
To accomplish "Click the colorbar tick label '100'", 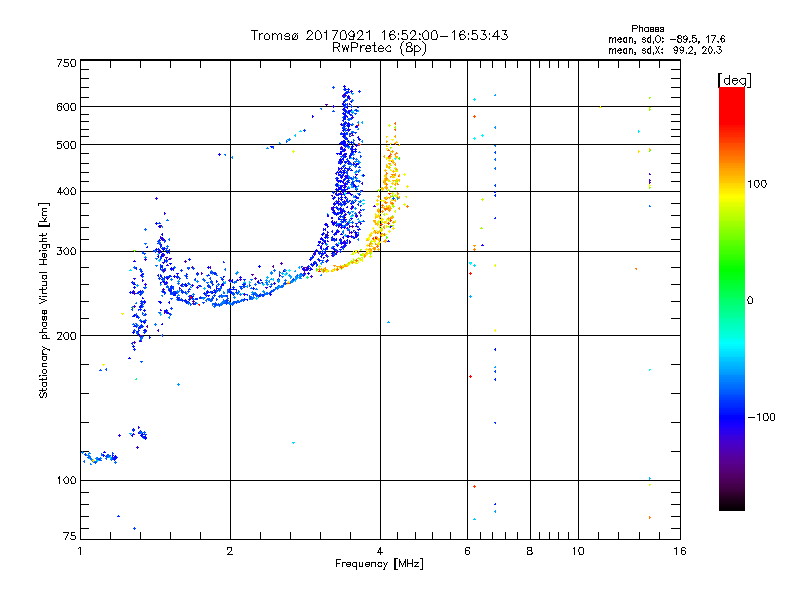I will [x=757, y=184].
